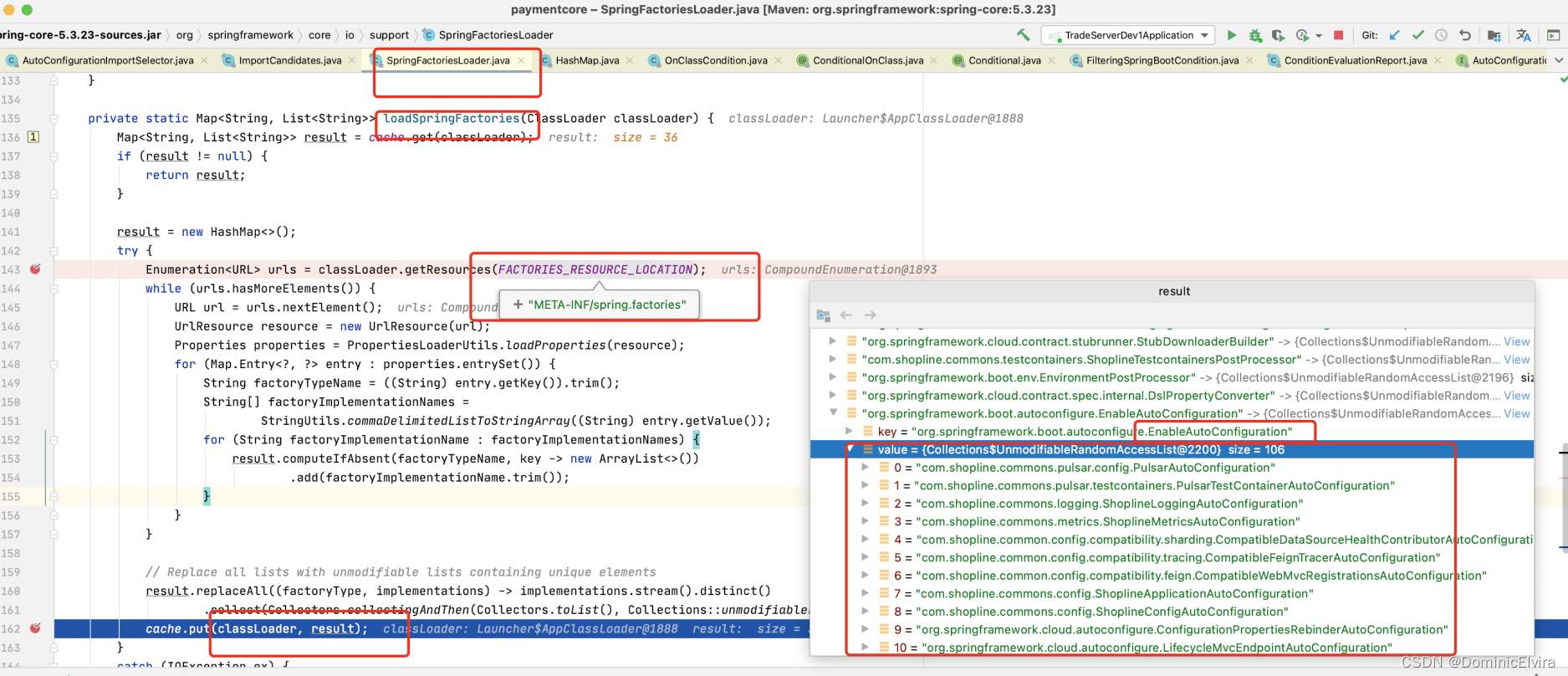Image resolution: width=1568 pixels, height=676 pixels.
Task: Toggle breakpoint on line 162
Action: click(x=35, y=628)
